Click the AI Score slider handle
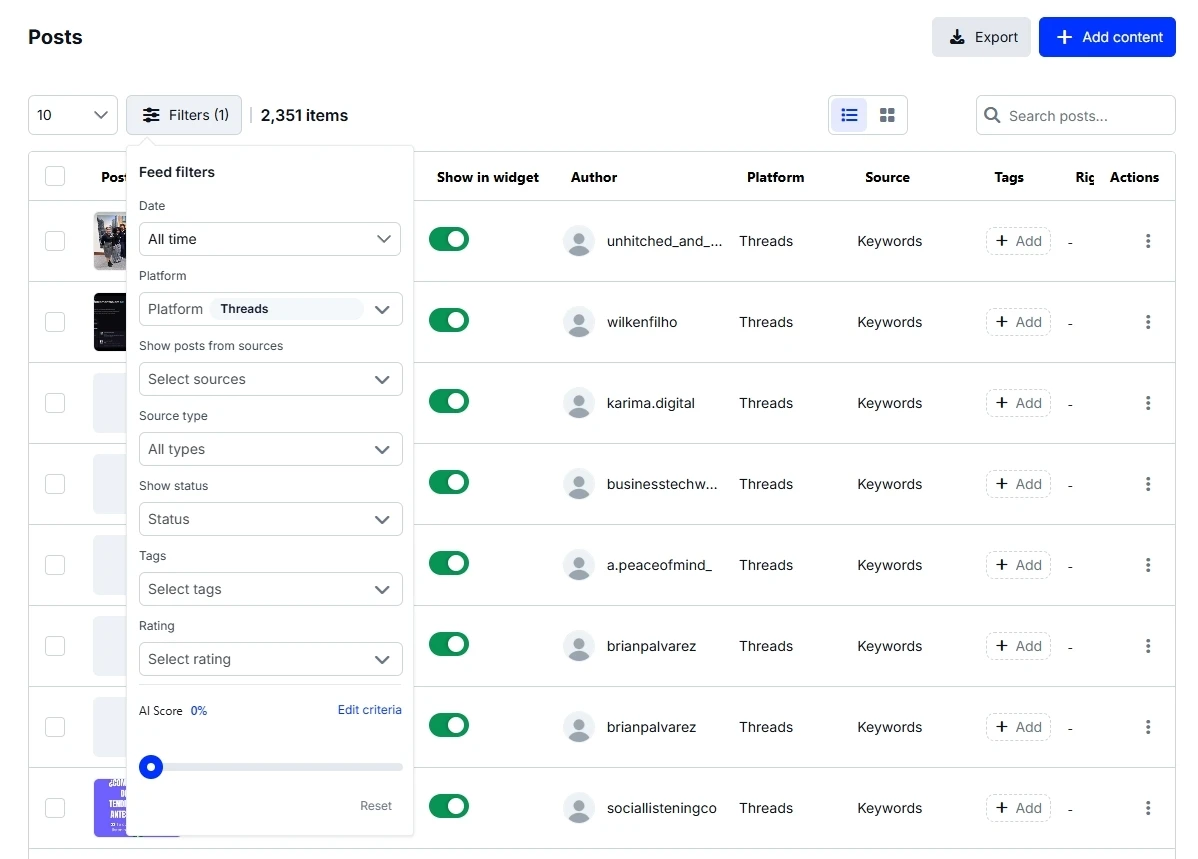 pyautogui.click(x=151, y=767)
